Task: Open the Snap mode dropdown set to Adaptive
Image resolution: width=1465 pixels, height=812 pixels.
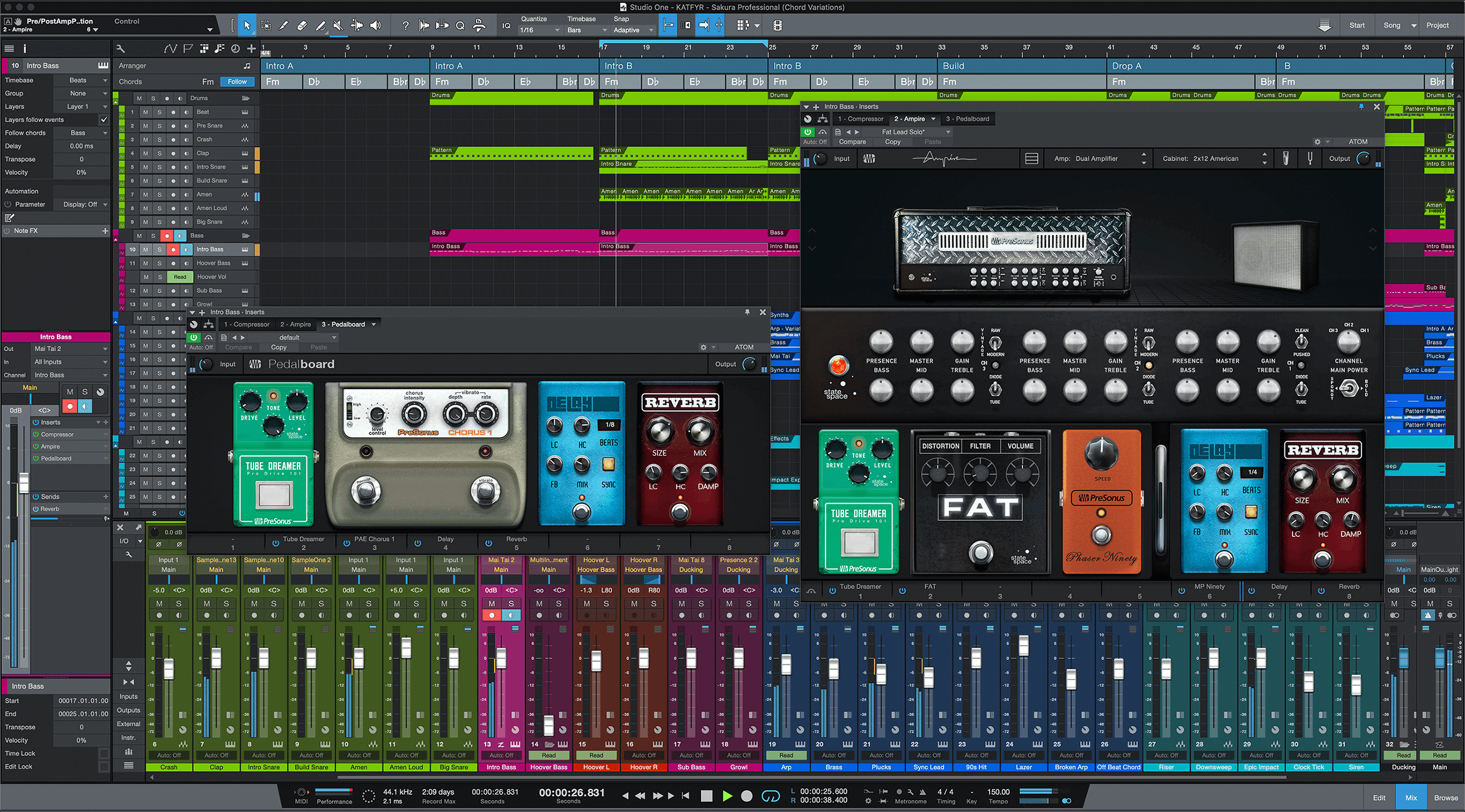Action: pyautogui.click(x=630, y=29)
